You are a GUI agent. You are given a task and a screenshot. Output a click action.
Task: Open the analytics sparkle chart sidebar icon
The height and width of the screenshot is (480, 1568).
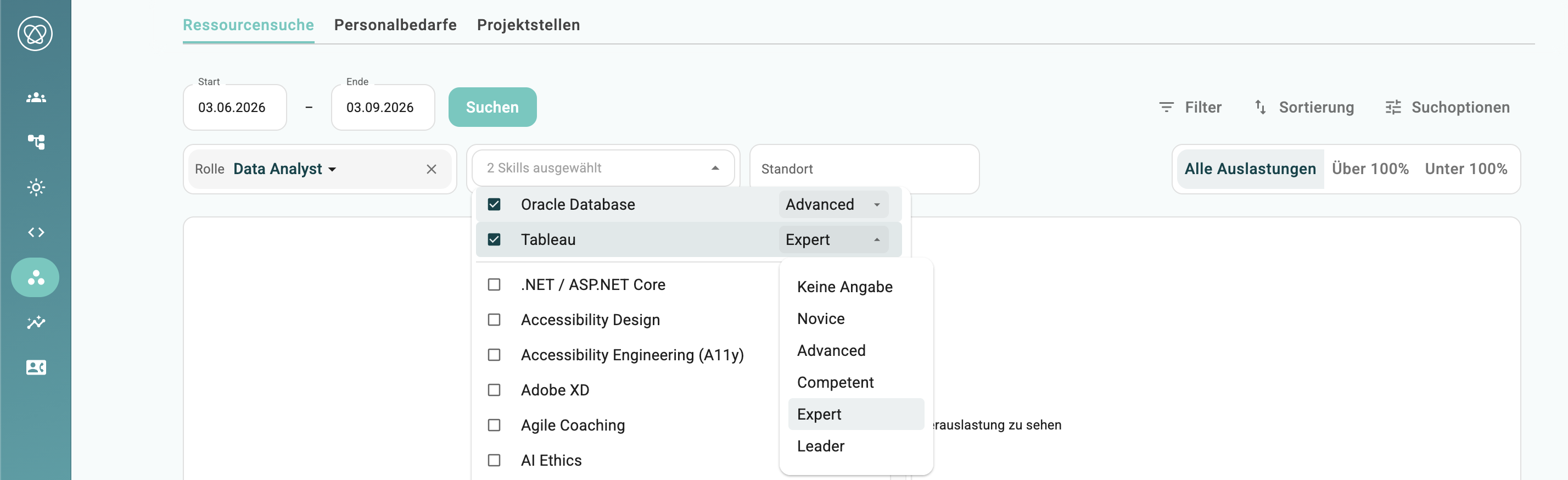tap(36, 322)
